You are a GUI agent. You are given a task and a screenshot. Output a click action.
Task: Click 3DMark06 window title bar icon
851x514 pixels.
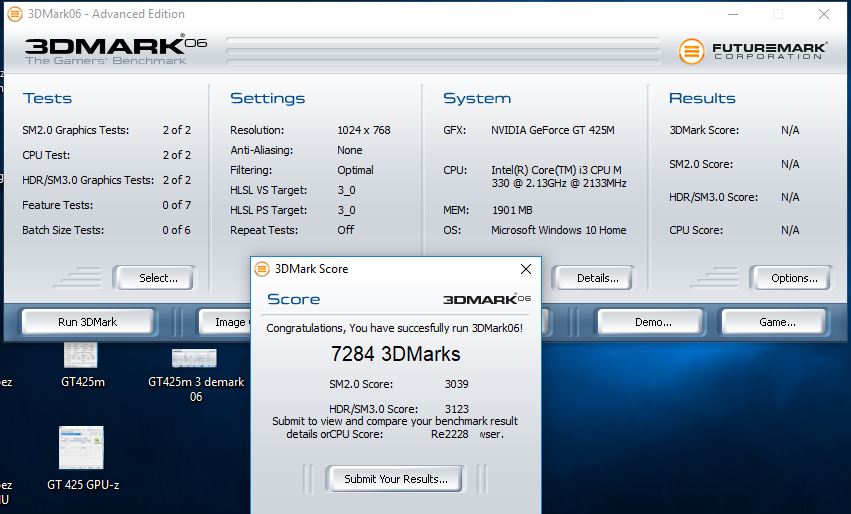[x=15, y=14]
